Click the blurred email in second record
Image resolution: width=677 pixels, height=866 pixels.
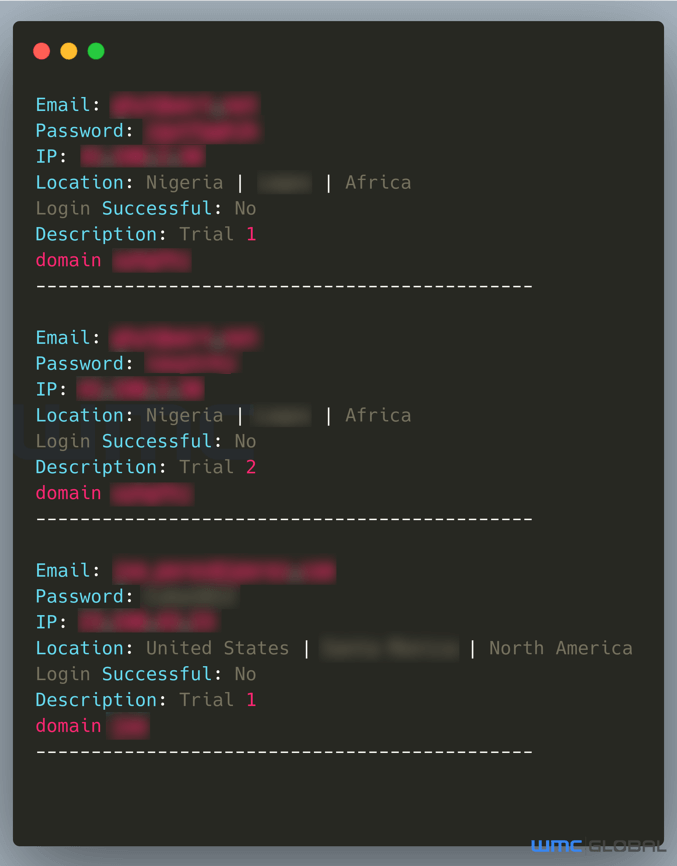(x=185, y=338)
